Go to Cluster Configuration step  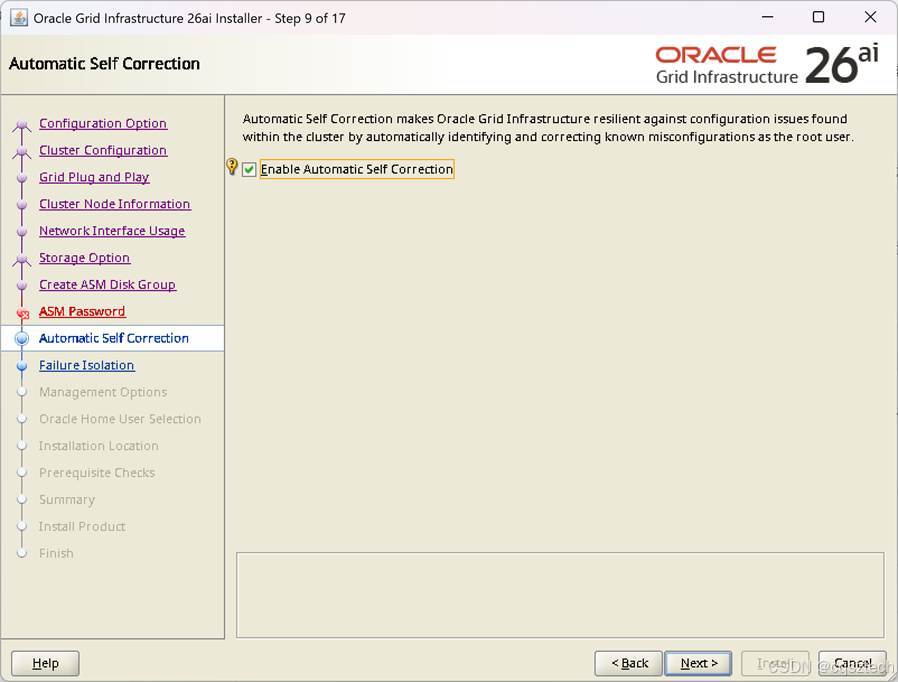coord(103,150)
